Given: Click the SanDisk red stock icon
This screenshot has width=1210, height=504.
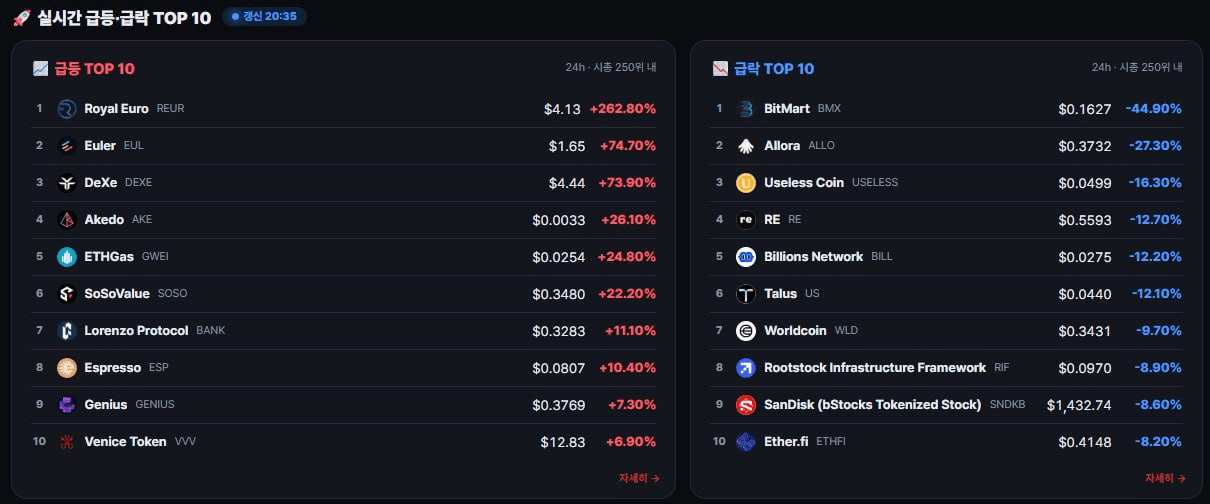Looking at the screenshot, I should (x=746, y=405).
